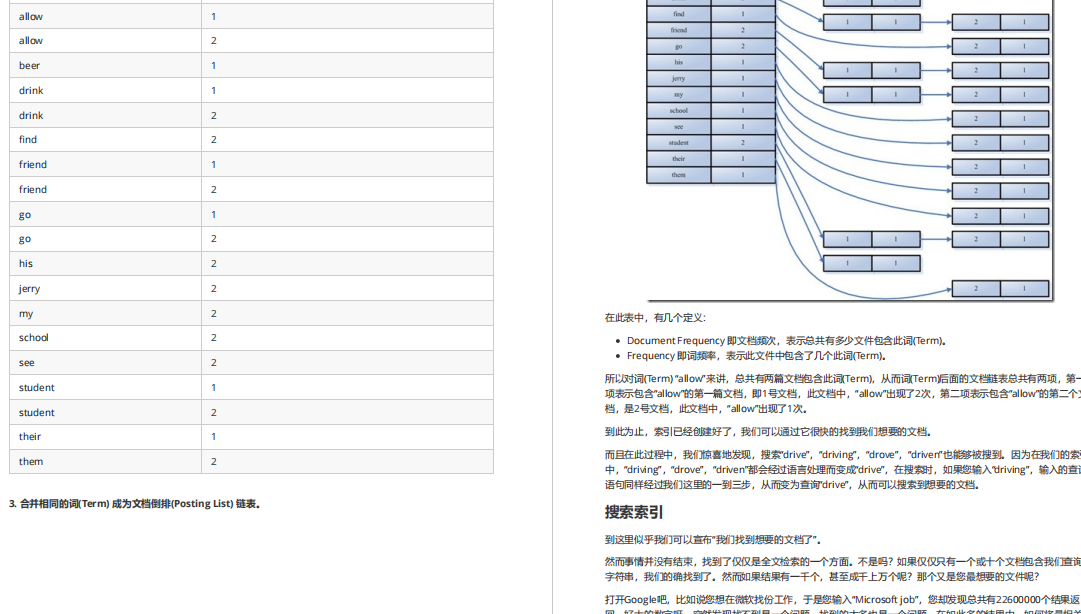Click the document ID value in the school row
1081x614 pixels.
point(214,338)
